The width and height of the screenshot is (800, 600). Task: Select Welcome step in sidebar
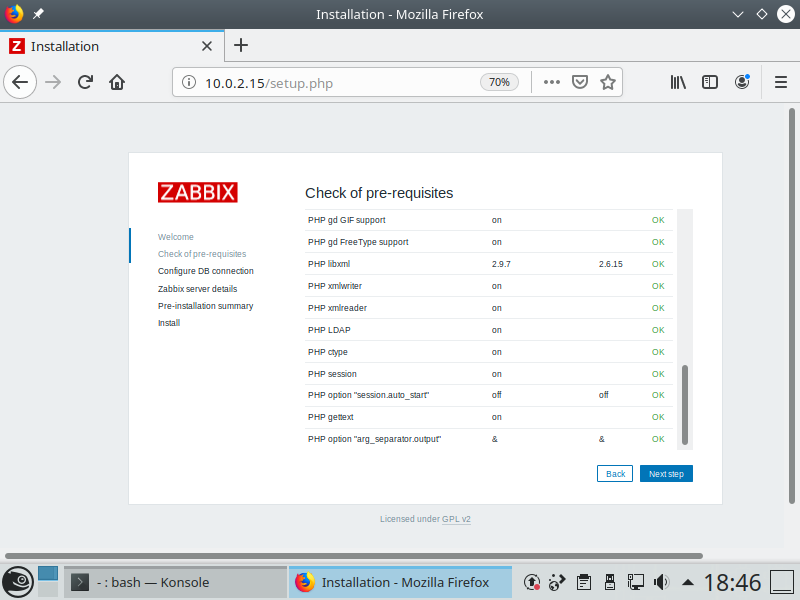(176, 237)
